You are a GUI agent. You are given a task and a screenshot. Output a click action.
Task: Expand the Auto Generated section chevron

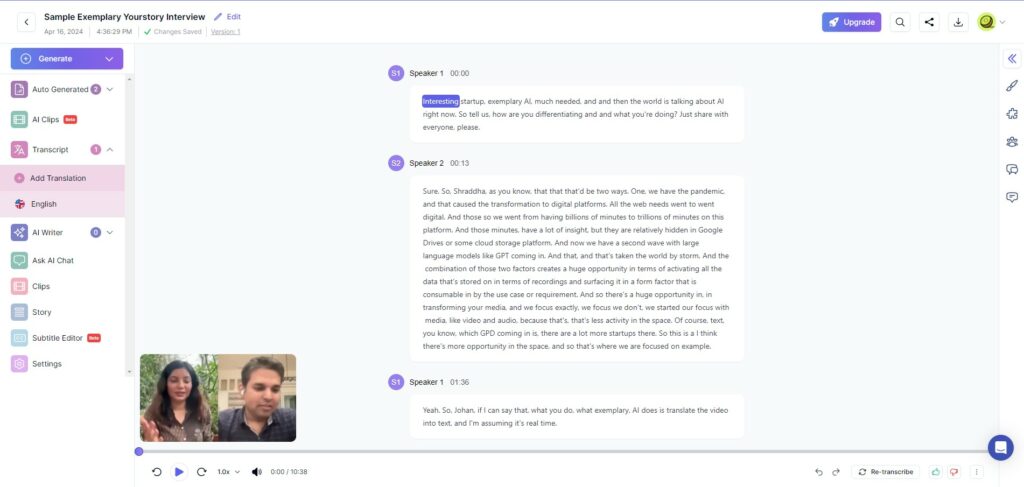[110, 89]
